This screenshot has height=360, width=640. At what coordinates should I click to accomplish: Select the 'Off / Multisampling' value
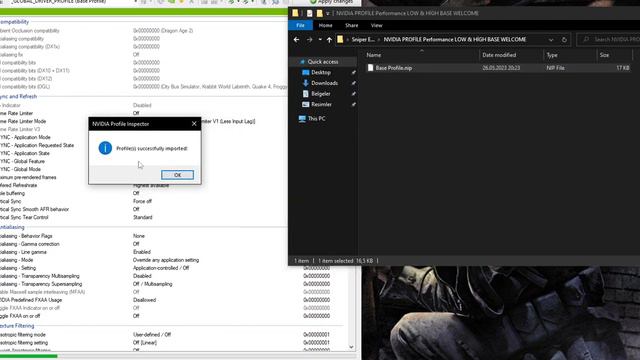[152, 284]
